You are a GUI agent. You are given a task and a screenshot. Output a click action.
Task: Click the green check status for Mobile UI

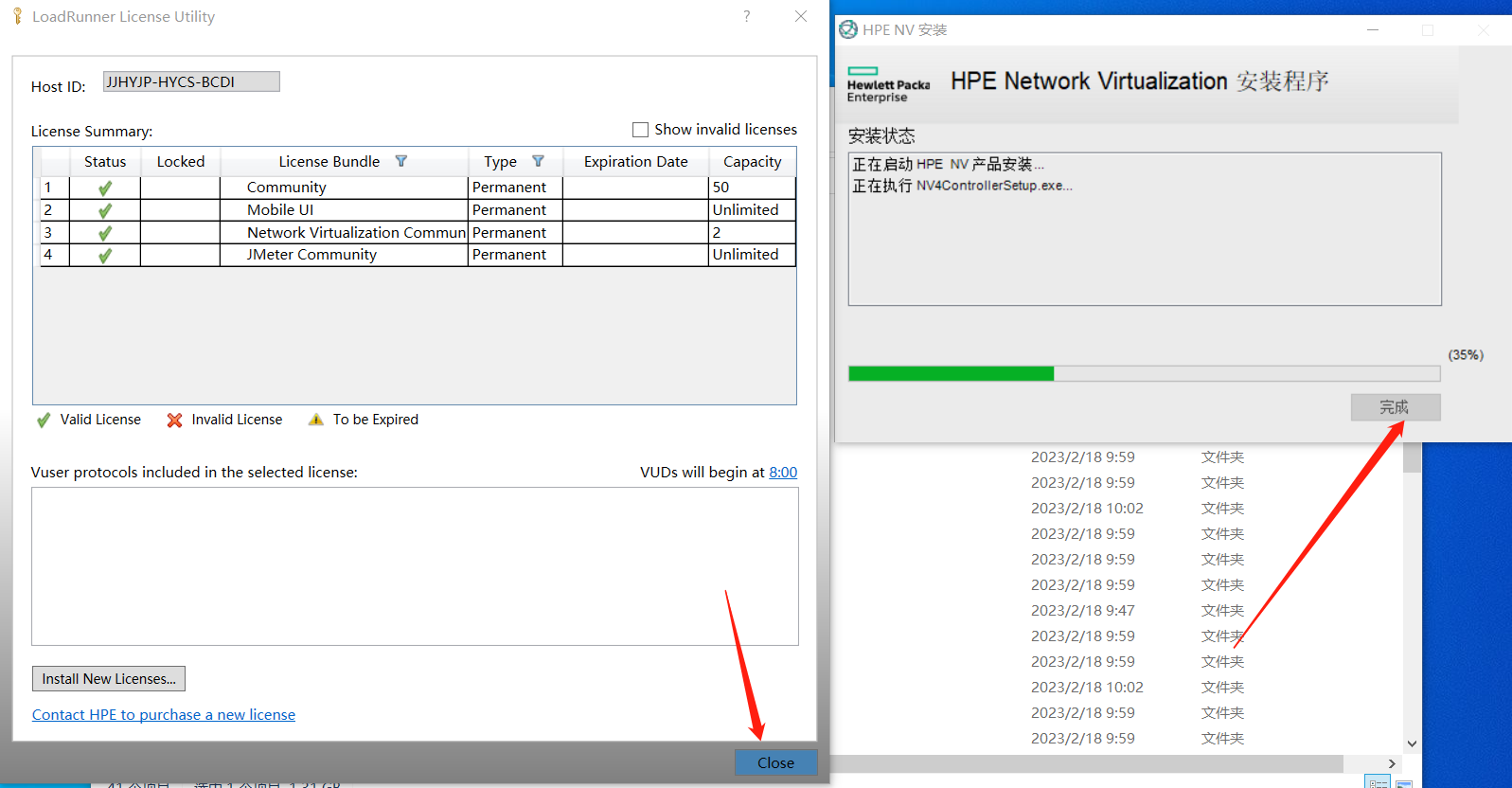click(105, 210)
